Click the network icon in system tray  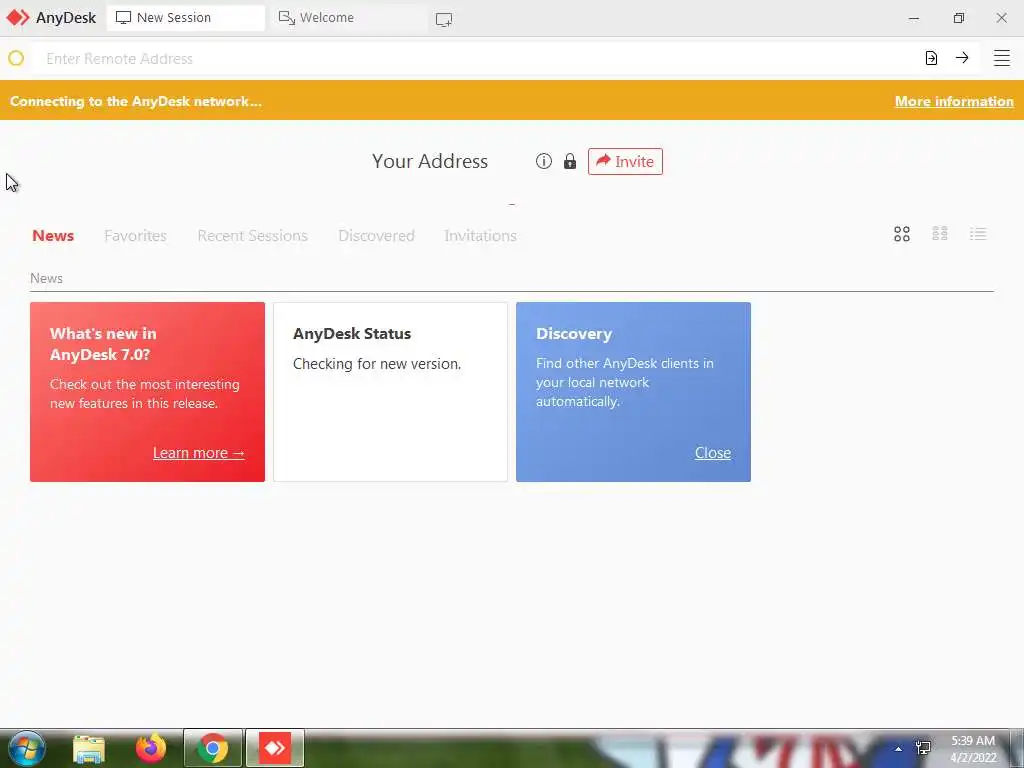(x=923, y=748)
